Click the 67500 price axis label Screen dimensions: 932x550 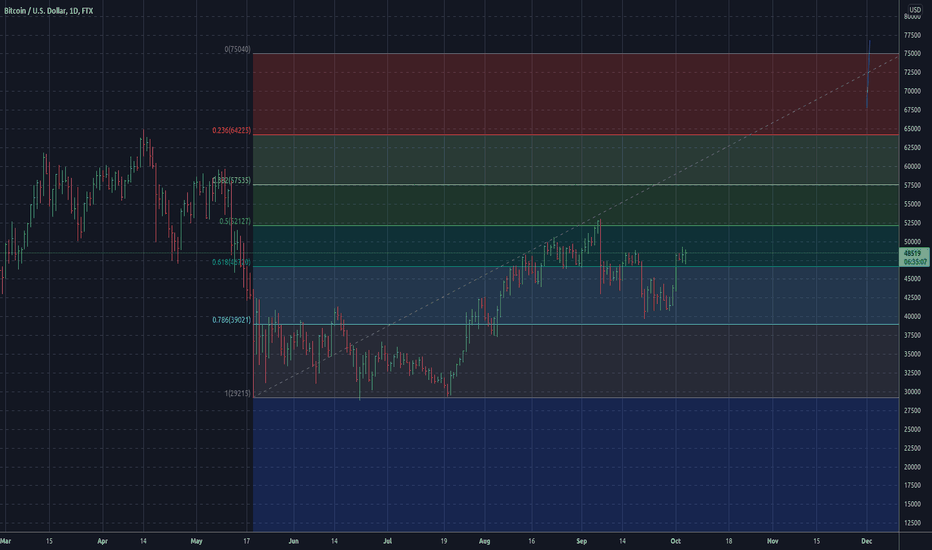click(x=912, y=110)
